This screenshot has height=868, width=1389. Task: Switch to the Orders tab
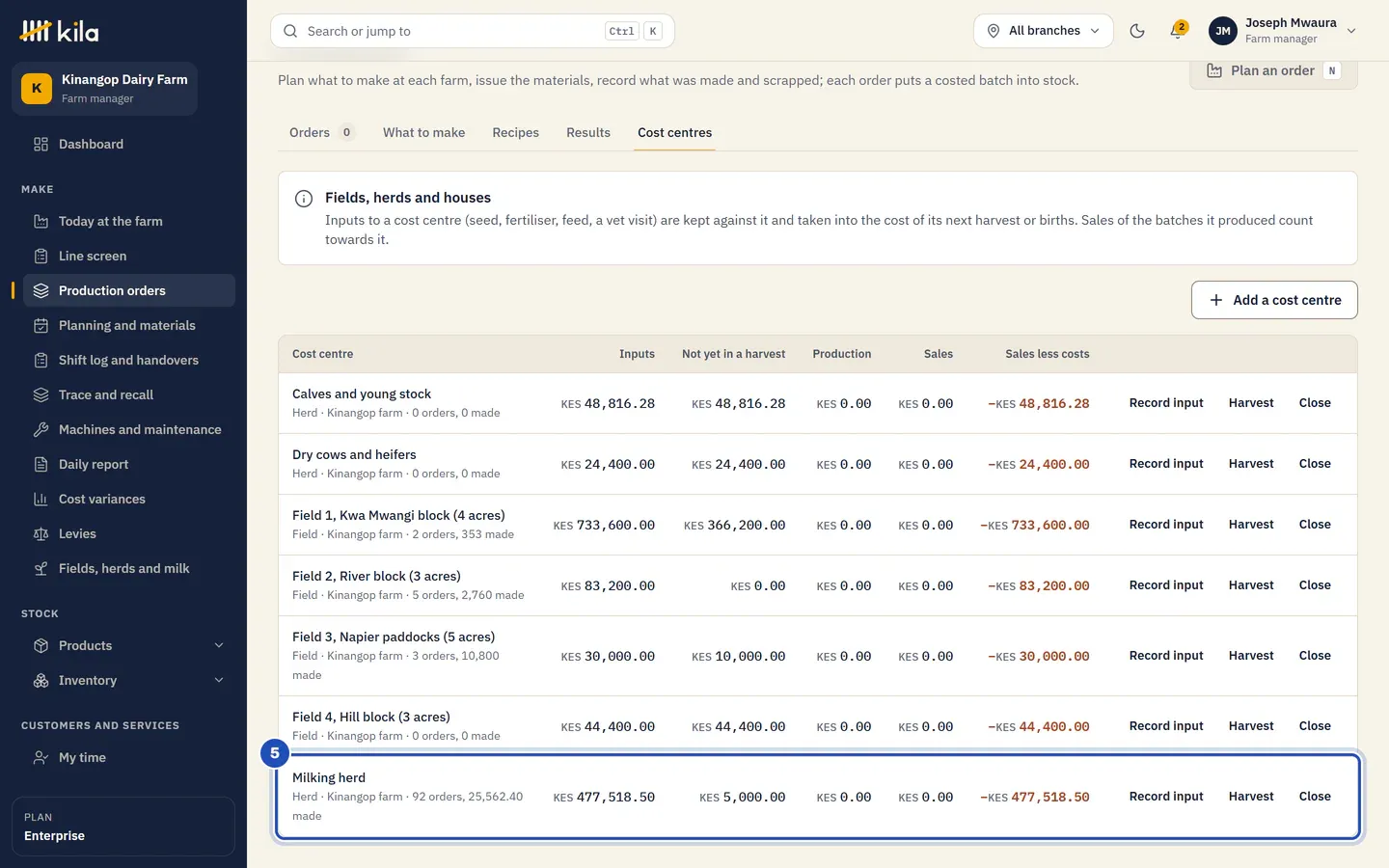pyautogui.click(x=322, y=132)
